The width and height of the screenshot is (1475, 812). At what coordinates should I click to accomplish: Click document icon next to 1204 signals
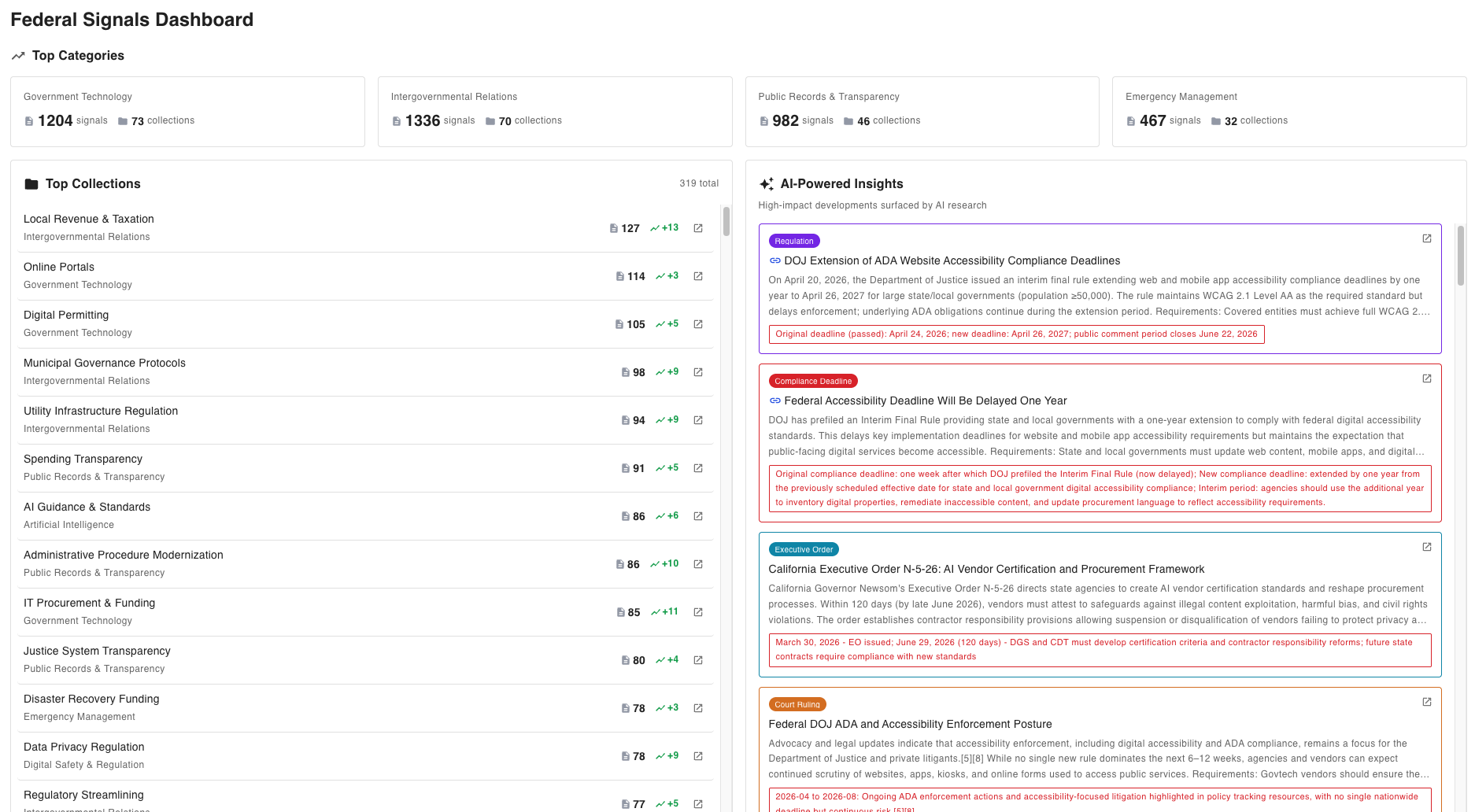click(29, 121)
